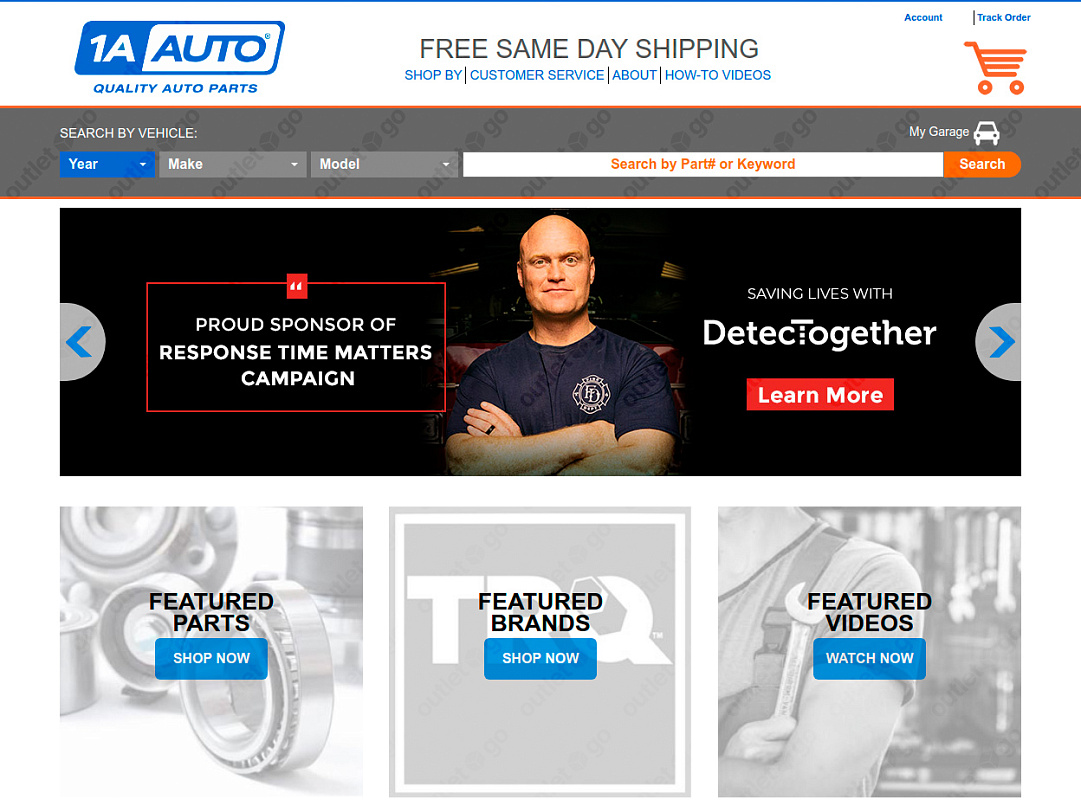Viewport: 1081px width, 800px height.
Task: Click the Account link
Action: click(923, 17)
